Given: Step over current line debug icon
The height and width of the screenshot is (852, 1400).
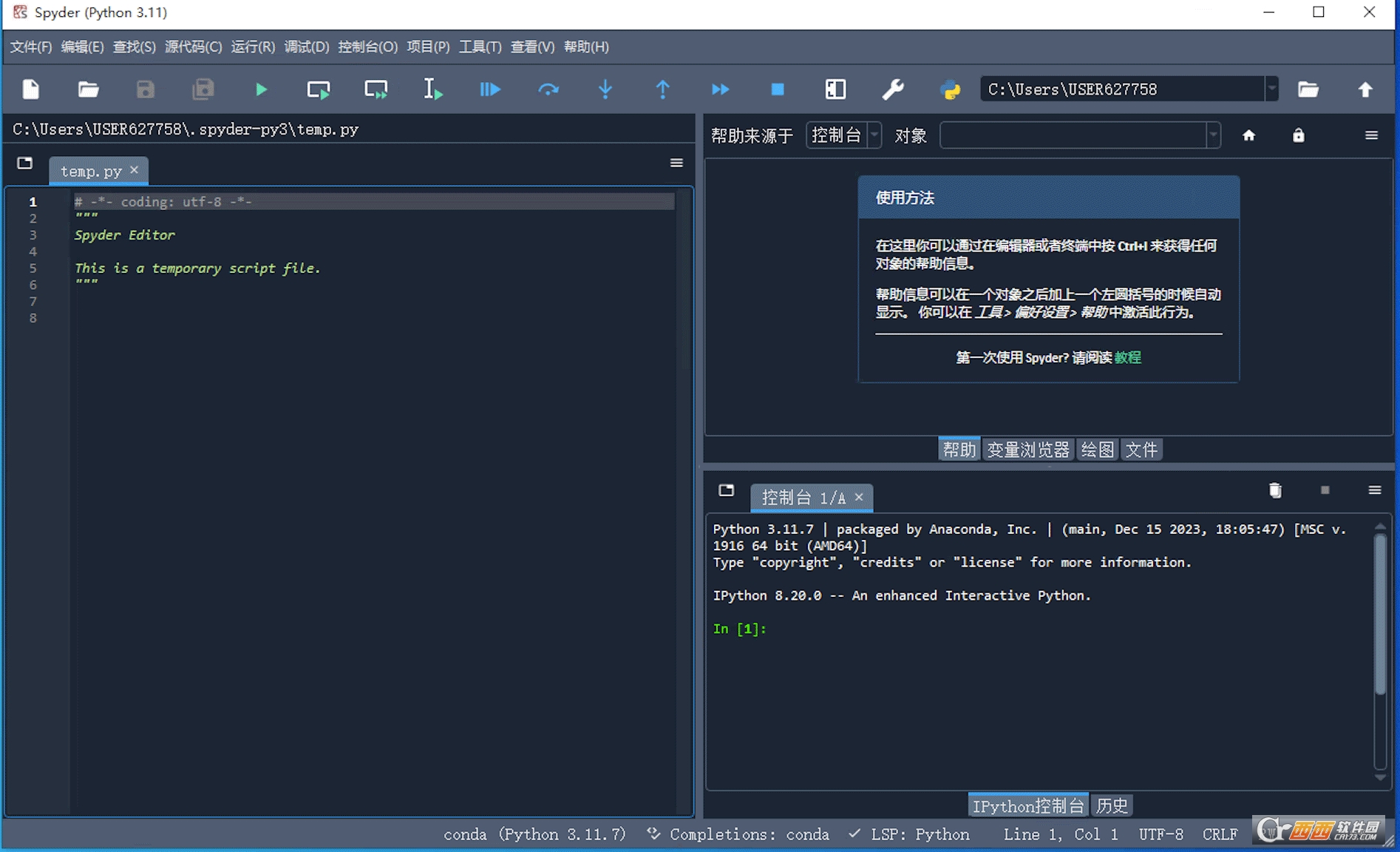Looking at the screenshot, I should (x=548, y=89).
